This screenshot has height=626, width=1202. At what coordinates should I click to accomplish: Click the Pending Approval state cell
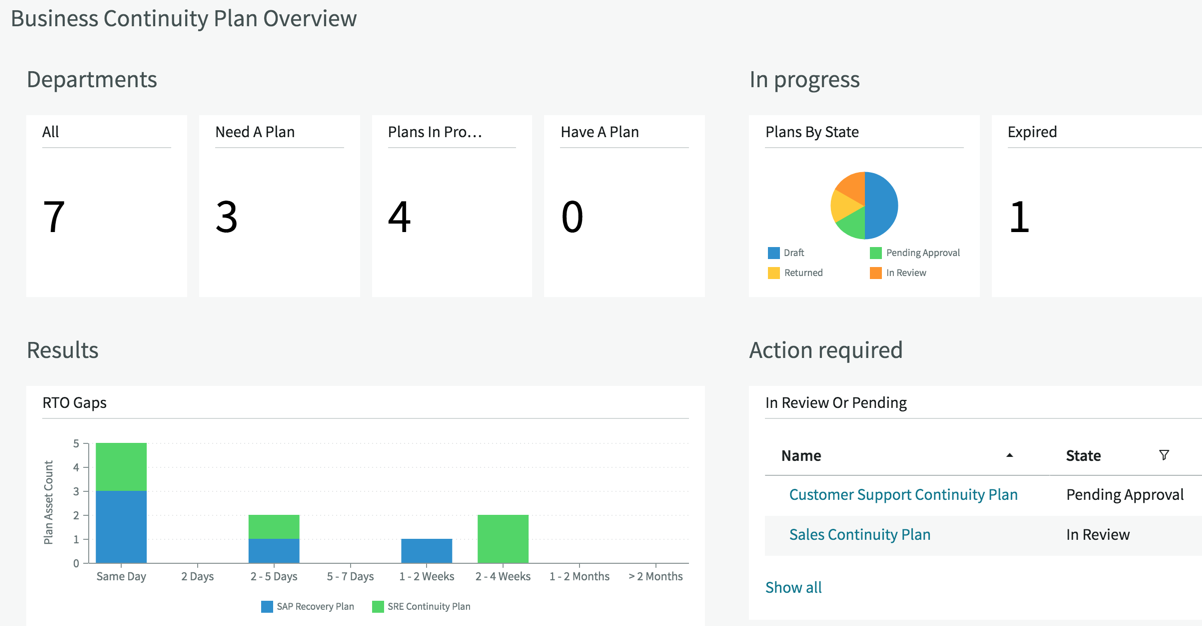[1125, 495]
